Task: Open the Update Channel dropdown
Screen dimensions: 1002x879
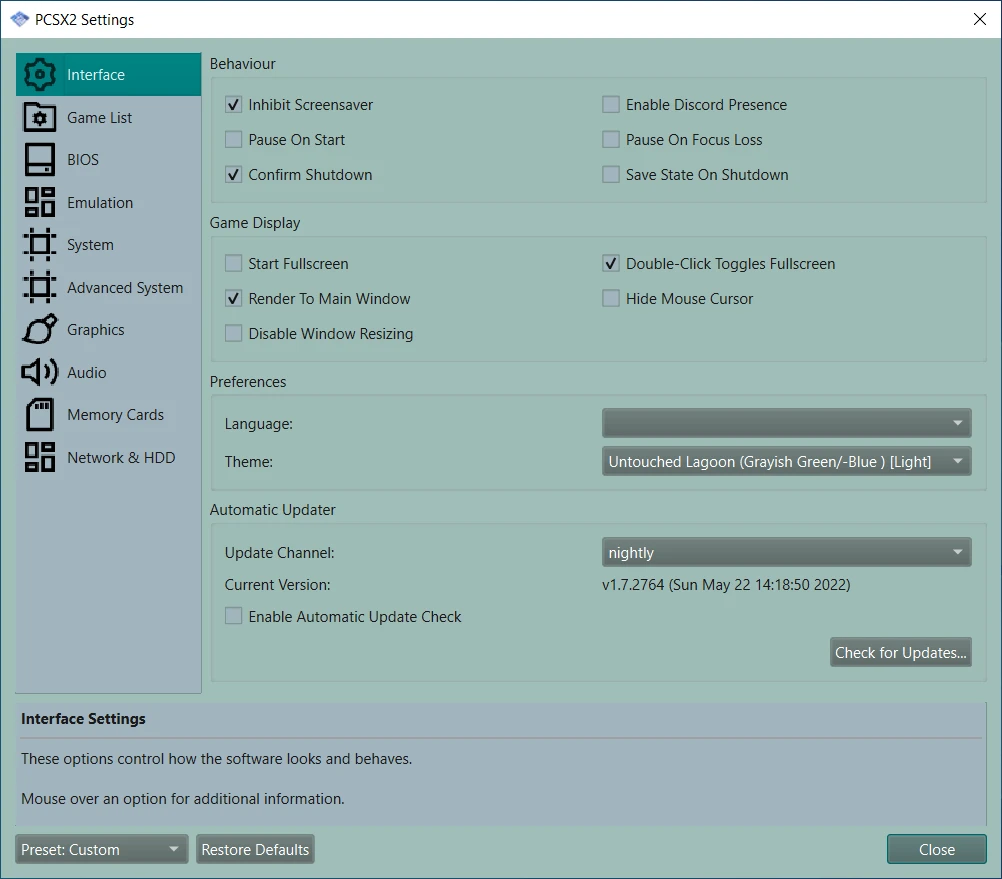Action: click(786, 552)
